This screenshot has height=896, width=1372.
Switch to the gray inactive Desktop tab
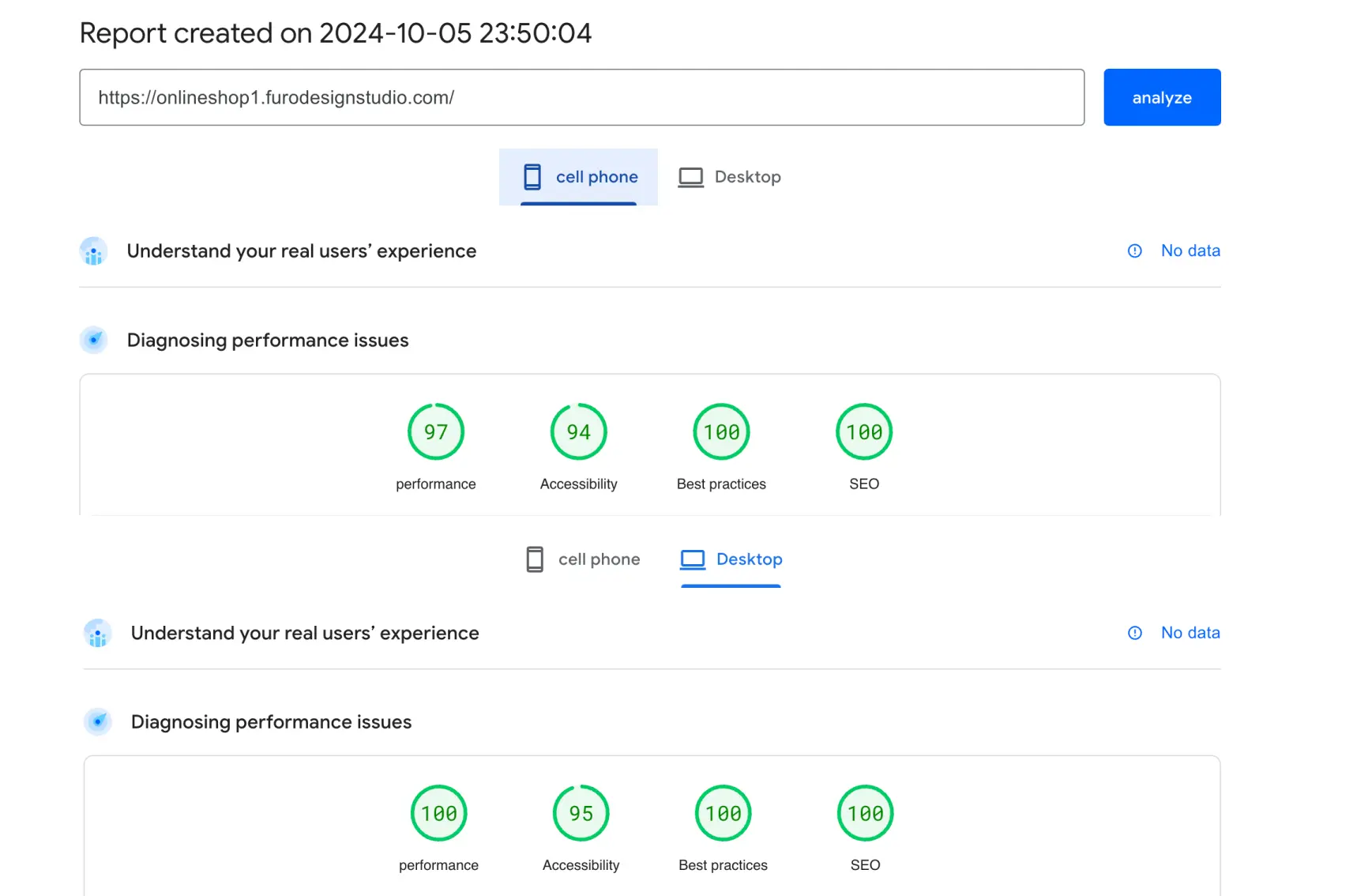(x=730, y=177)
